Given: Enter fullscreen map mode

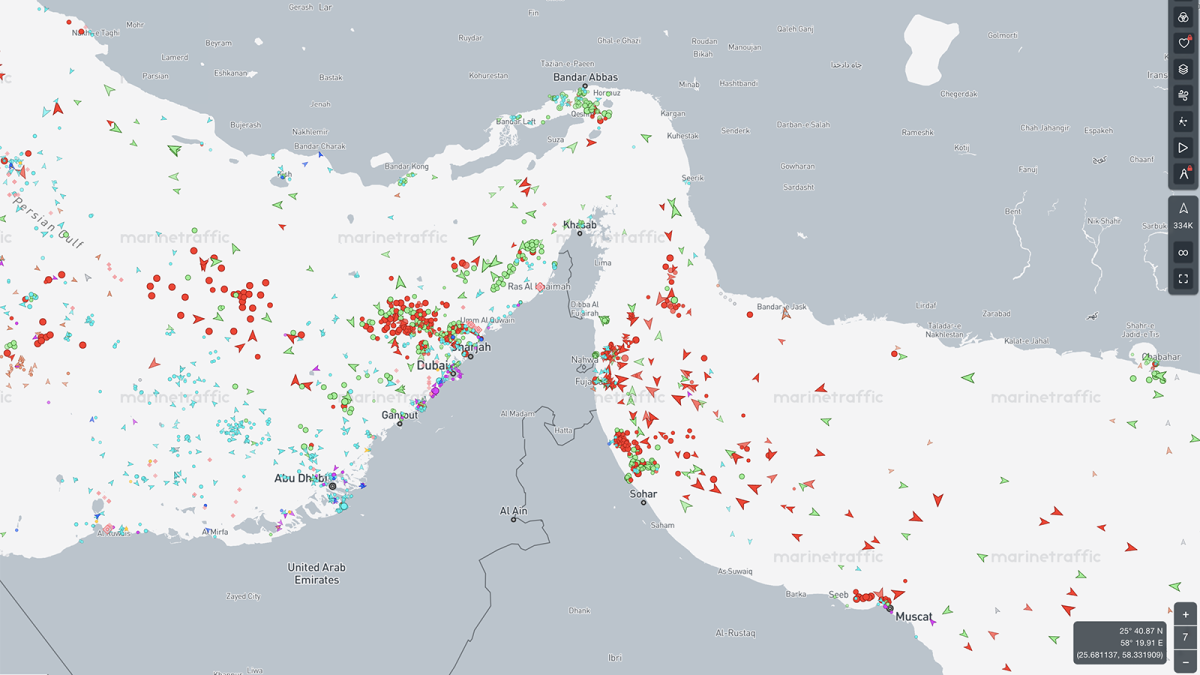Looking at the screenshot, I should point(1183,279).
